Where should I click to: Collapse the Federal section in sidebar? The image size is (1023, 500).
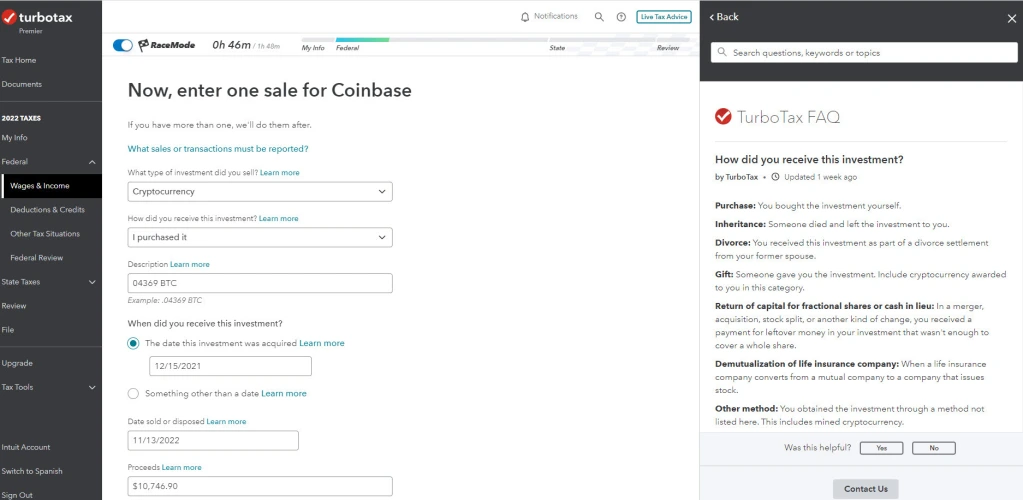(92, 161)
